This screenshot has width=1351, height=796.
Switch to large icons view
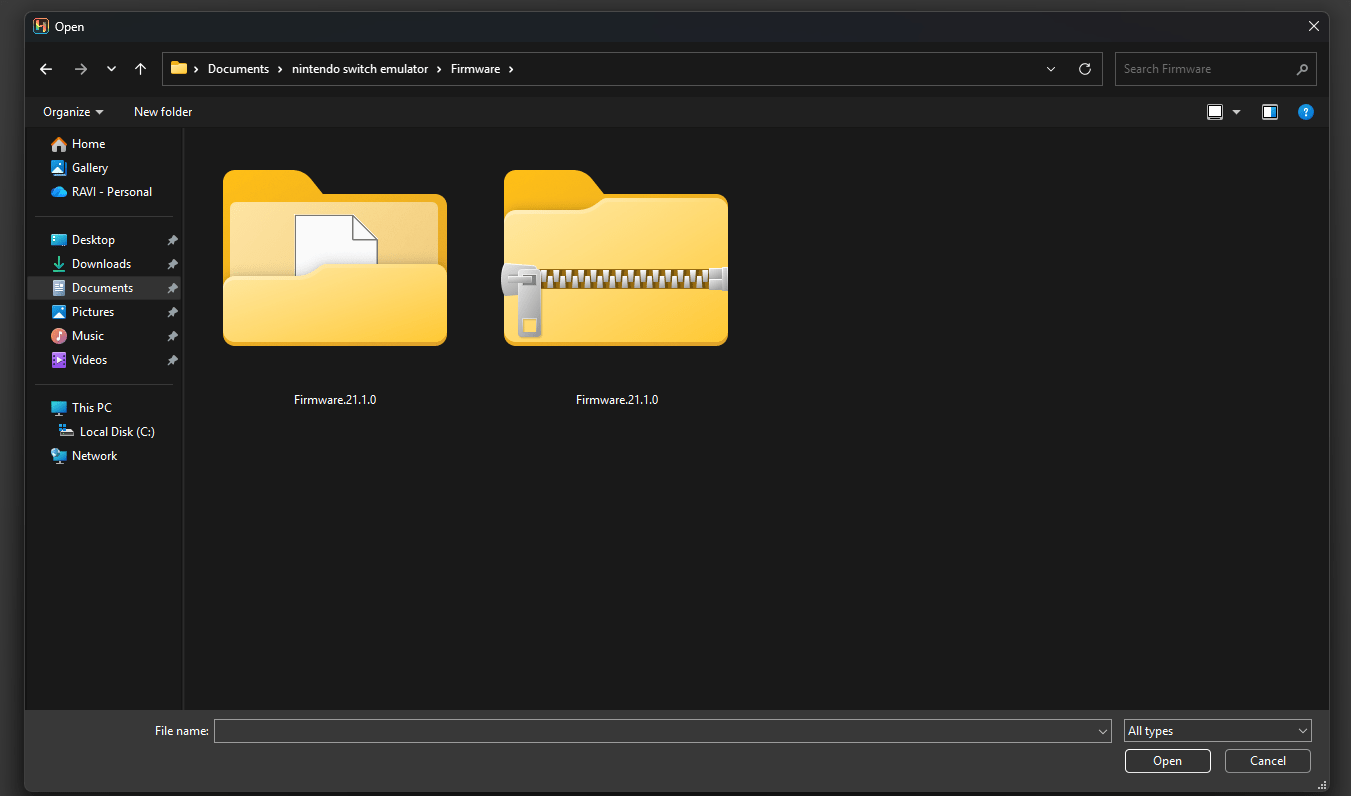coord(1214,111)
